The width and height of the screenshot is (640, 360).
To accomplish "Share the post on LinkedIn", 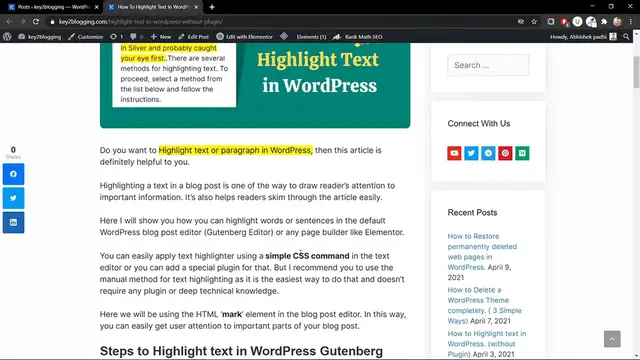I will [x=13, y=222].
